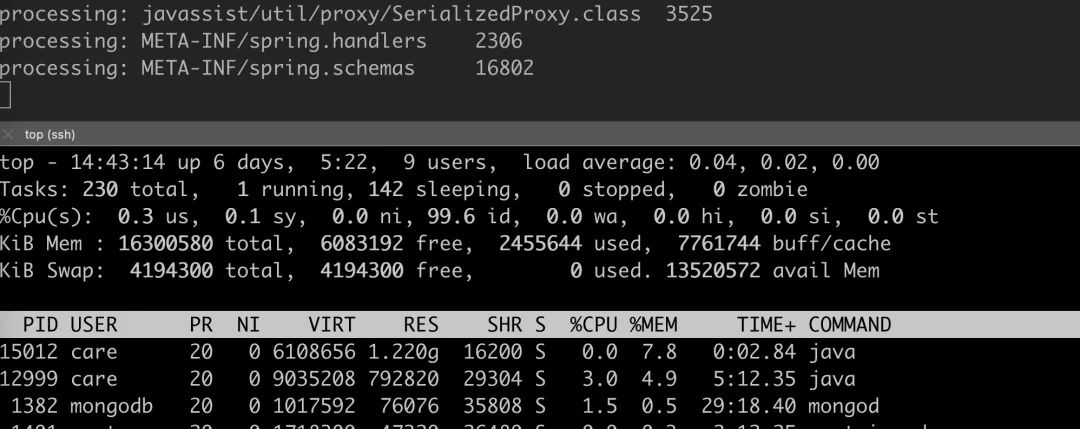This screenshot has height=429, width=1080.
Task: Click the 5:12.35 time value
Action: (x=754, y=379)
